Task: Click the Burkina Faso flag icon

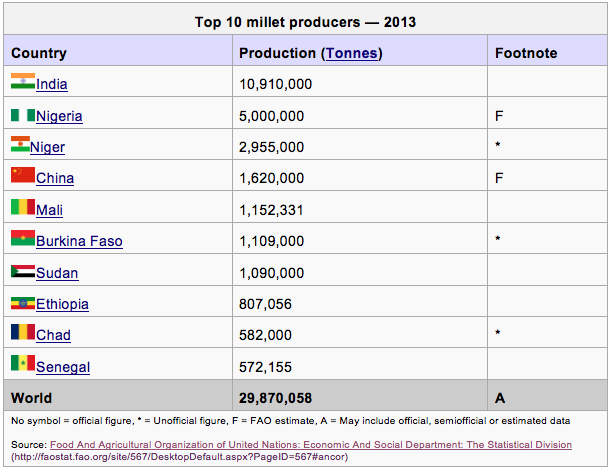Action: click(x=22, y=240)
